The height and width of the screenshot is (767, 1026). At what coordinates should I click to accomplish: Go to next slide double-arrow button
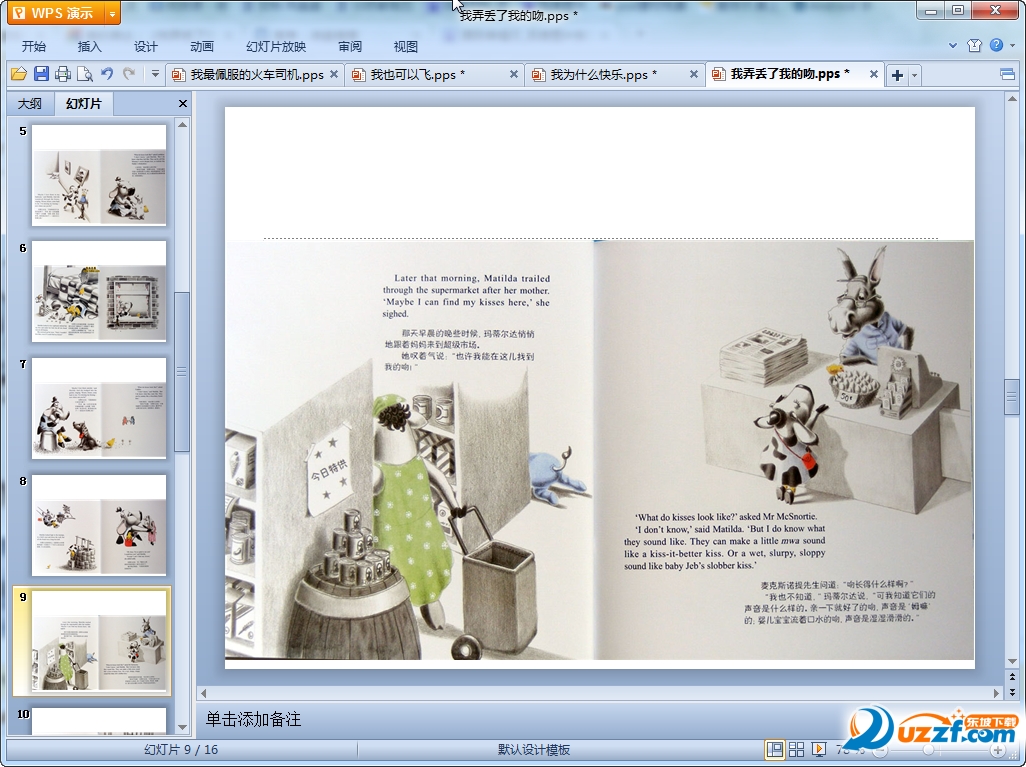pos(1012,692)
